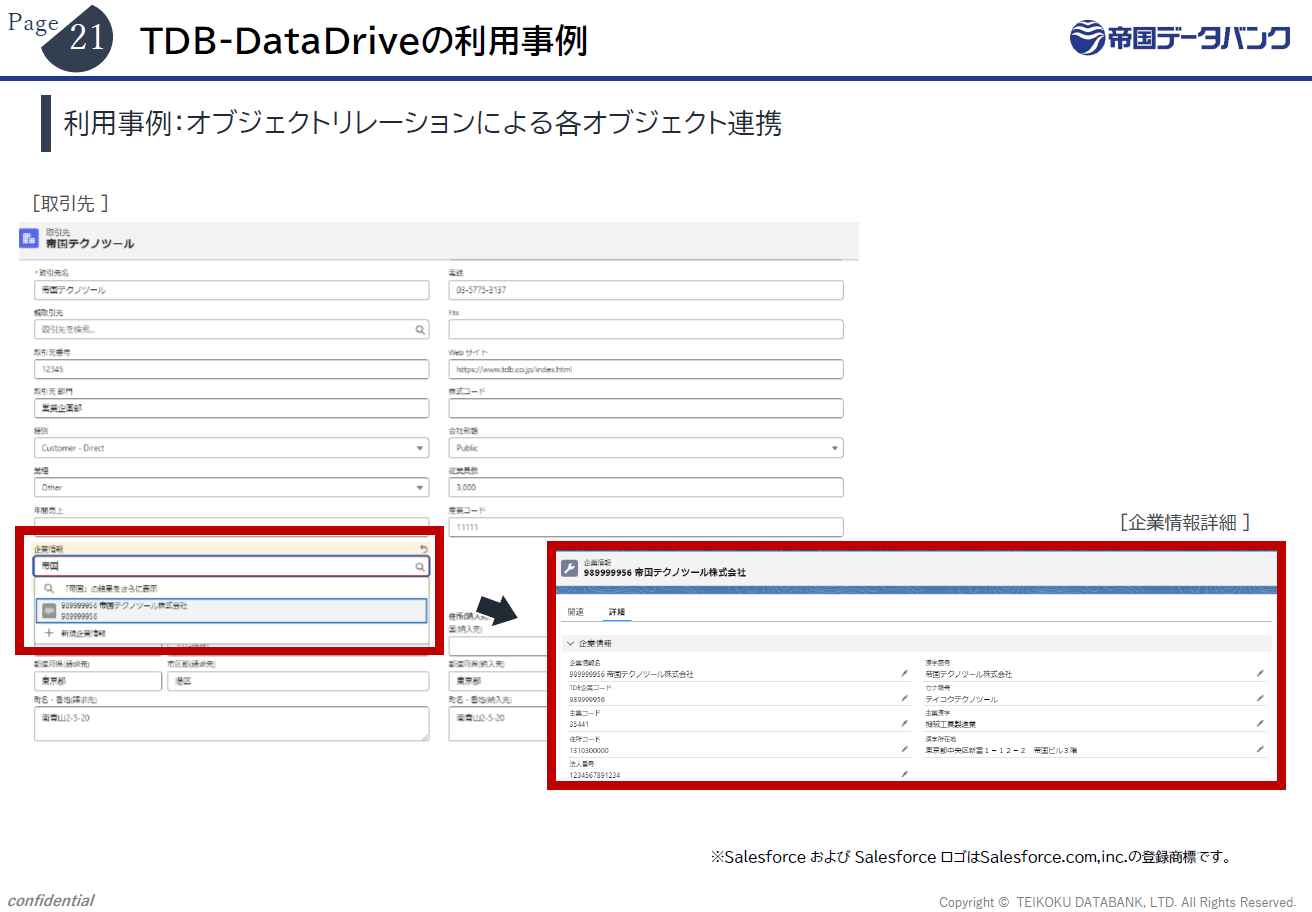Click the confidential footer label
The height and width of the screenshot is (912, 1312).
(51, 900)
